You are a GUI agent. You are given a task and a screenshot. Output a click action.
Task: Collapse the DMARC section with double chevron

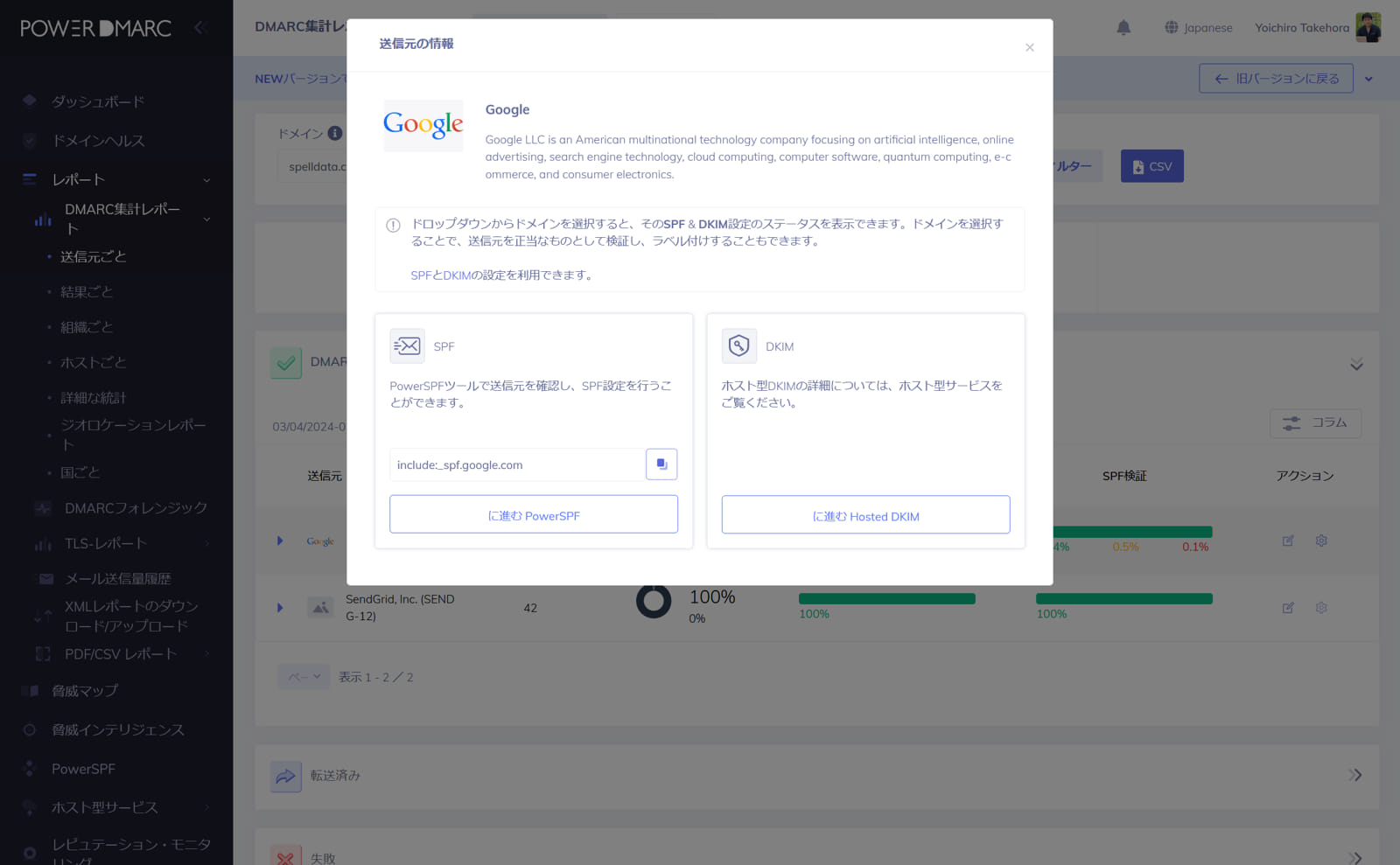pos(1356,364)
